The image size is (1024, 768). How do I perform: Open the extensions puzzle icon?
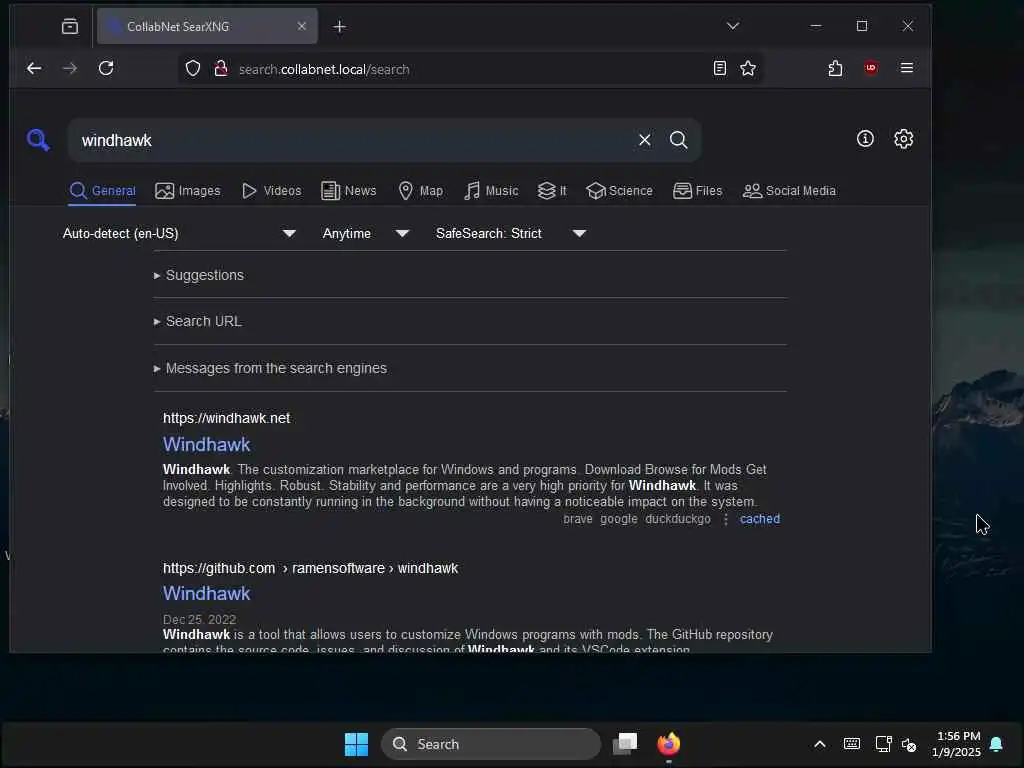(835, 68)
